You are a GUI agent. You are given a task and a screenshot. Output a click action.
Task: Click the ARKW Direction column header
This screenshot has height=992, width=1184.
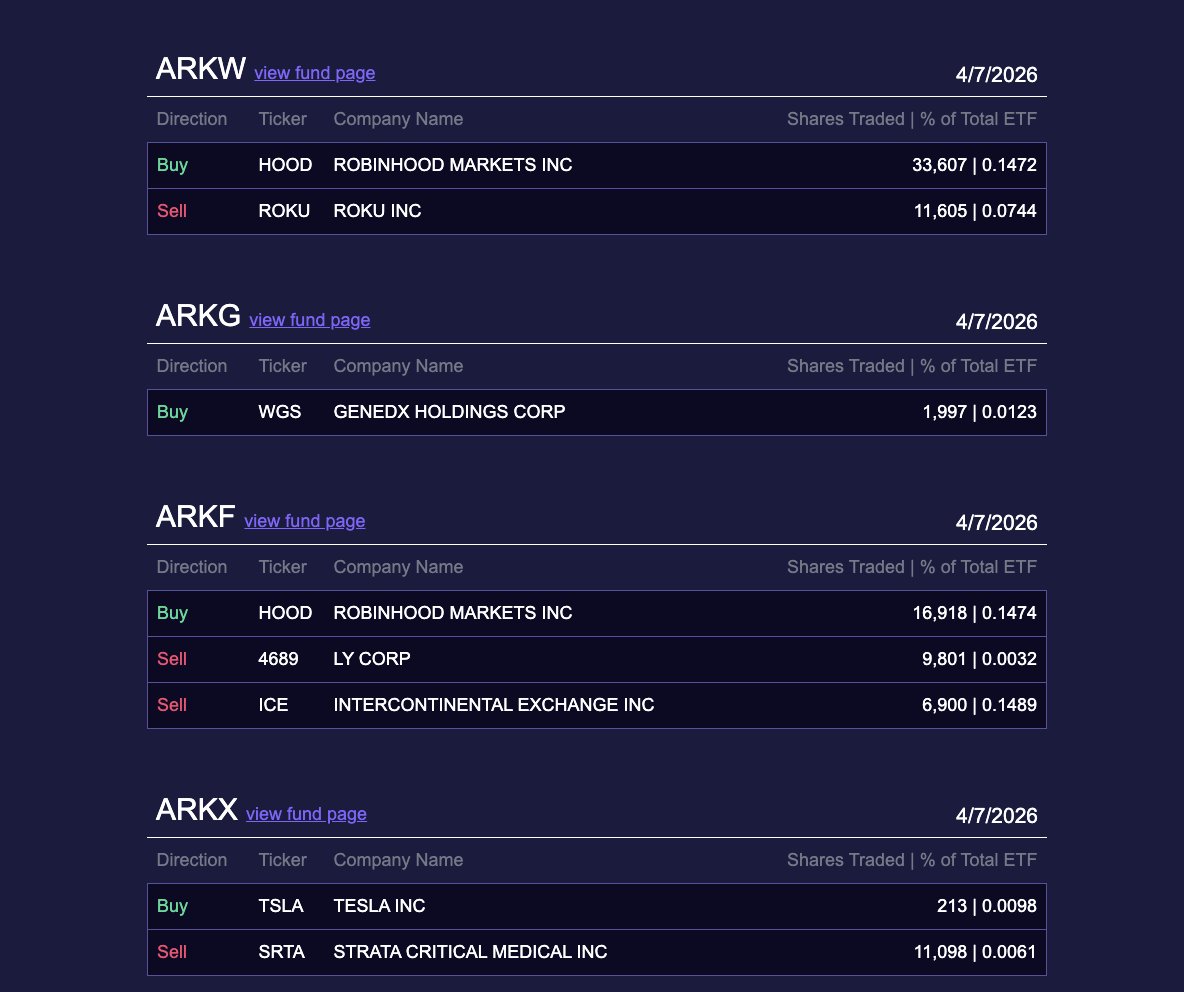pos(192,119)
